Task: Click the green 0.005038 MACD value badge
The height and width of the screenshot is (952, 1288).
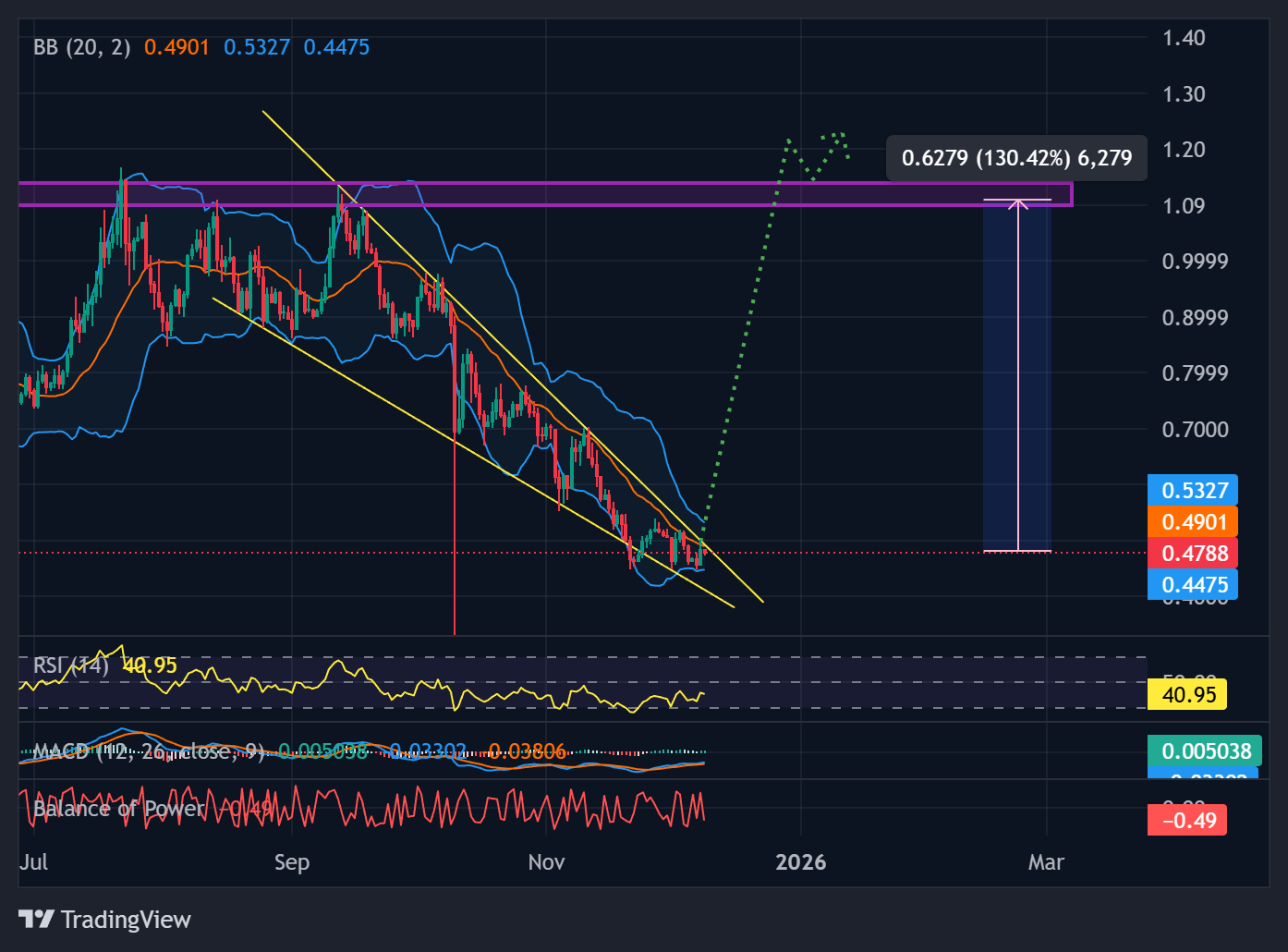Action: pos(1207,751)
